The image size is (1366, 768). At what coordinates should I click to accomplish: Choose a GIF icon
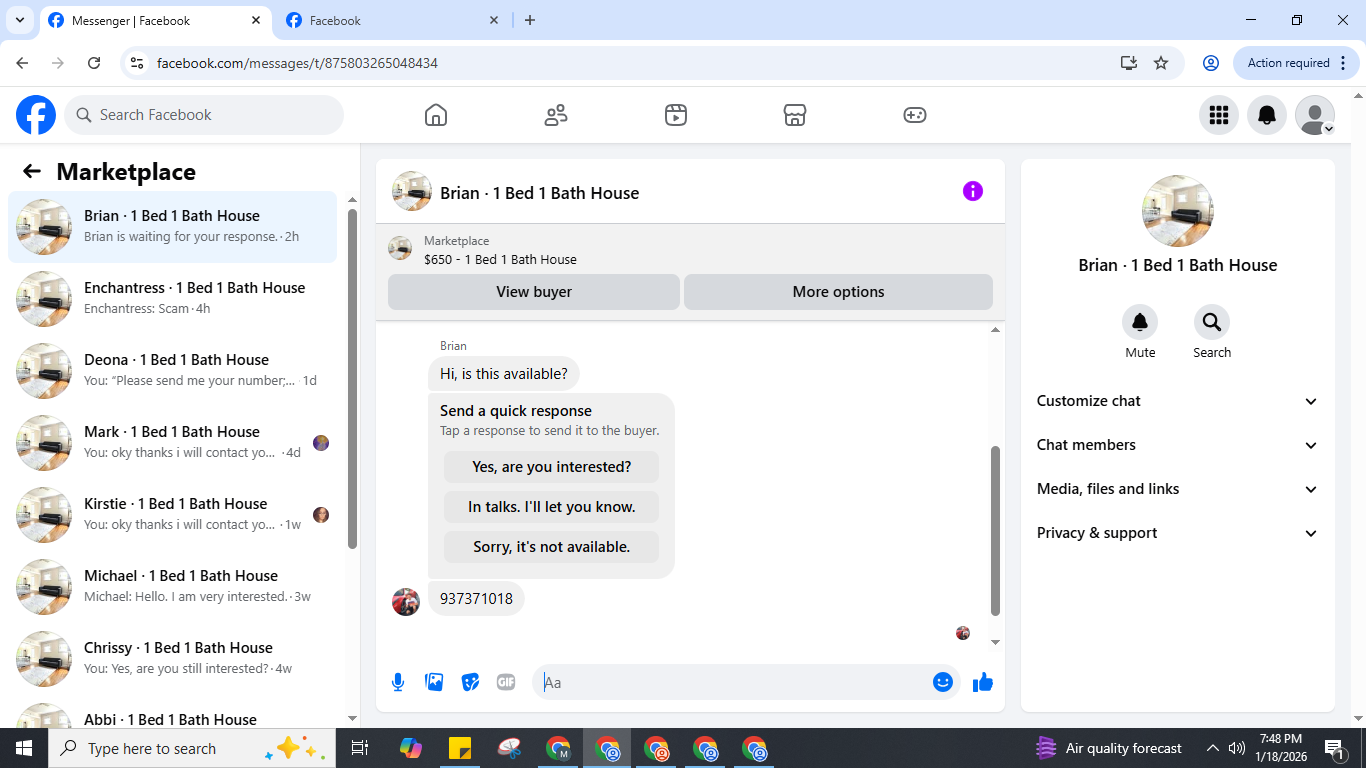[x=506, y=682]
